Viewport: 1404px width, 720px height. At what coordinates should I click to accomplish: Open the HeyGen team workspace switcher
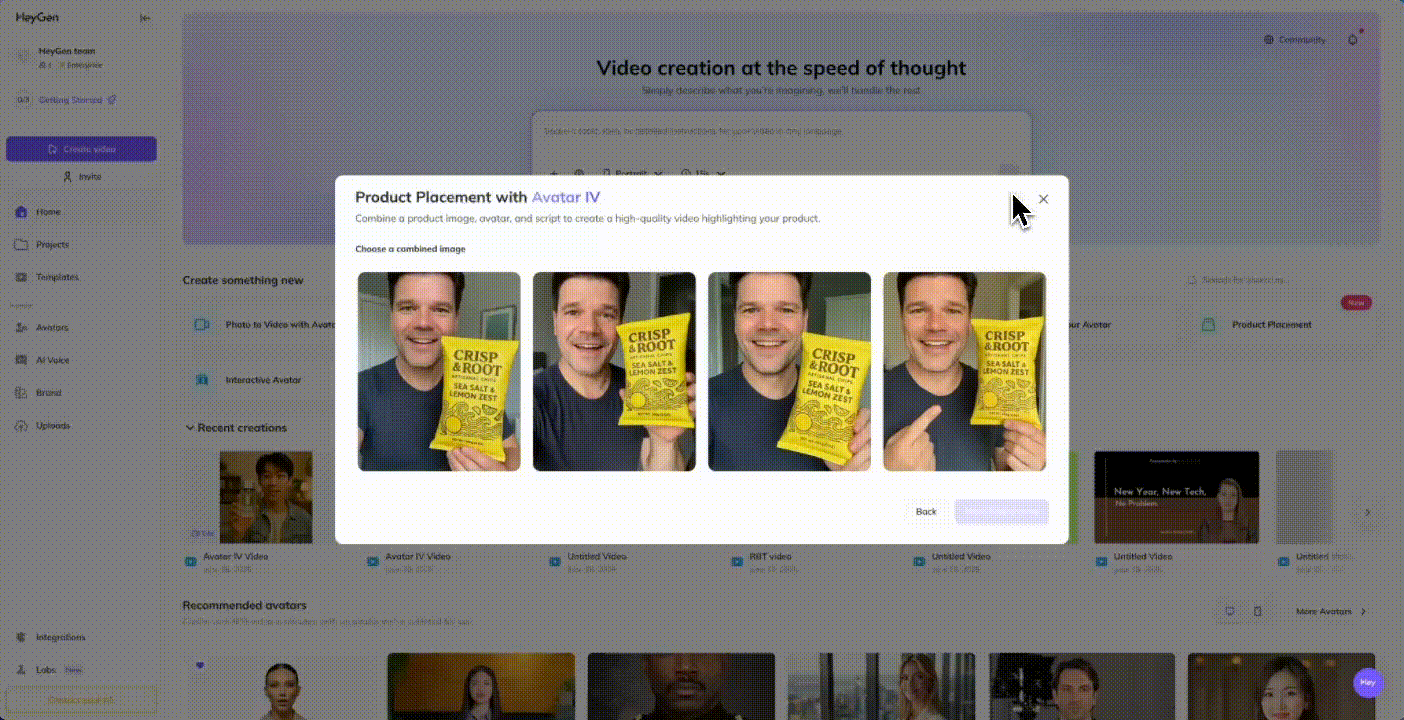point(80,57)
